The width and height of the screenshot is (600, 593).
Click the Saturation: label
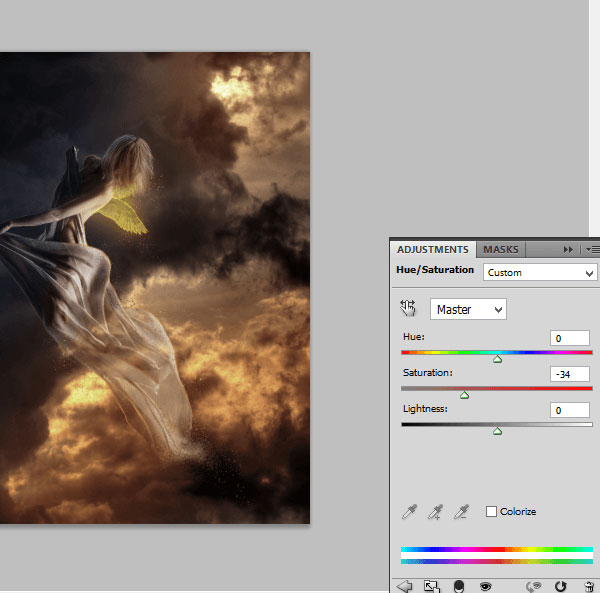[427, 373]
